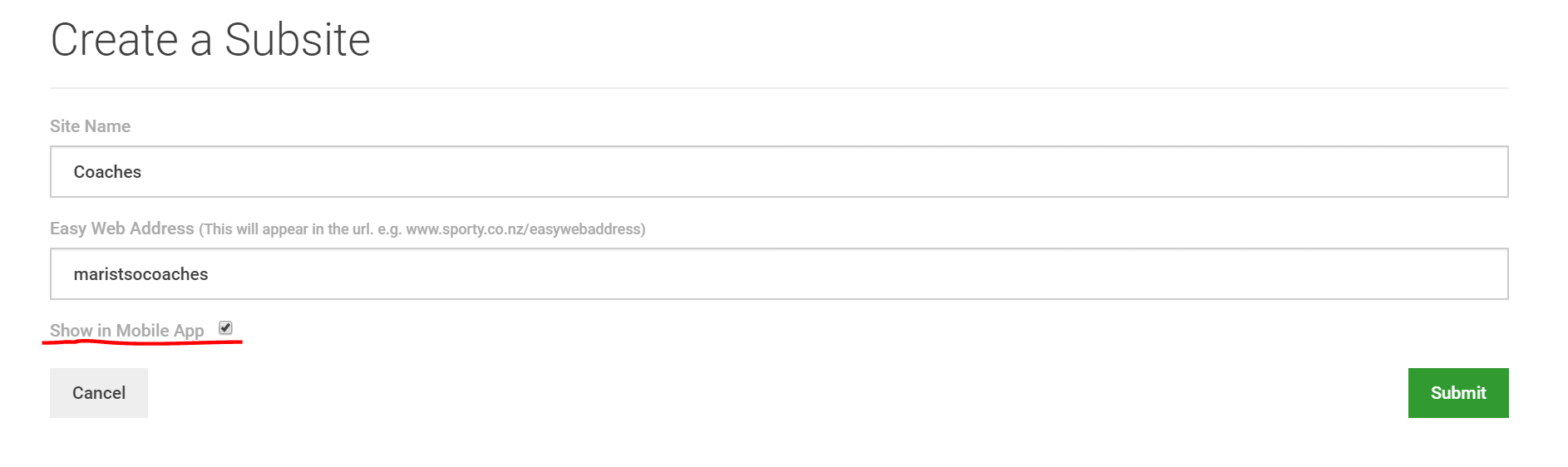Cancel the subsite creation
1568x467 pixels.
99,393
